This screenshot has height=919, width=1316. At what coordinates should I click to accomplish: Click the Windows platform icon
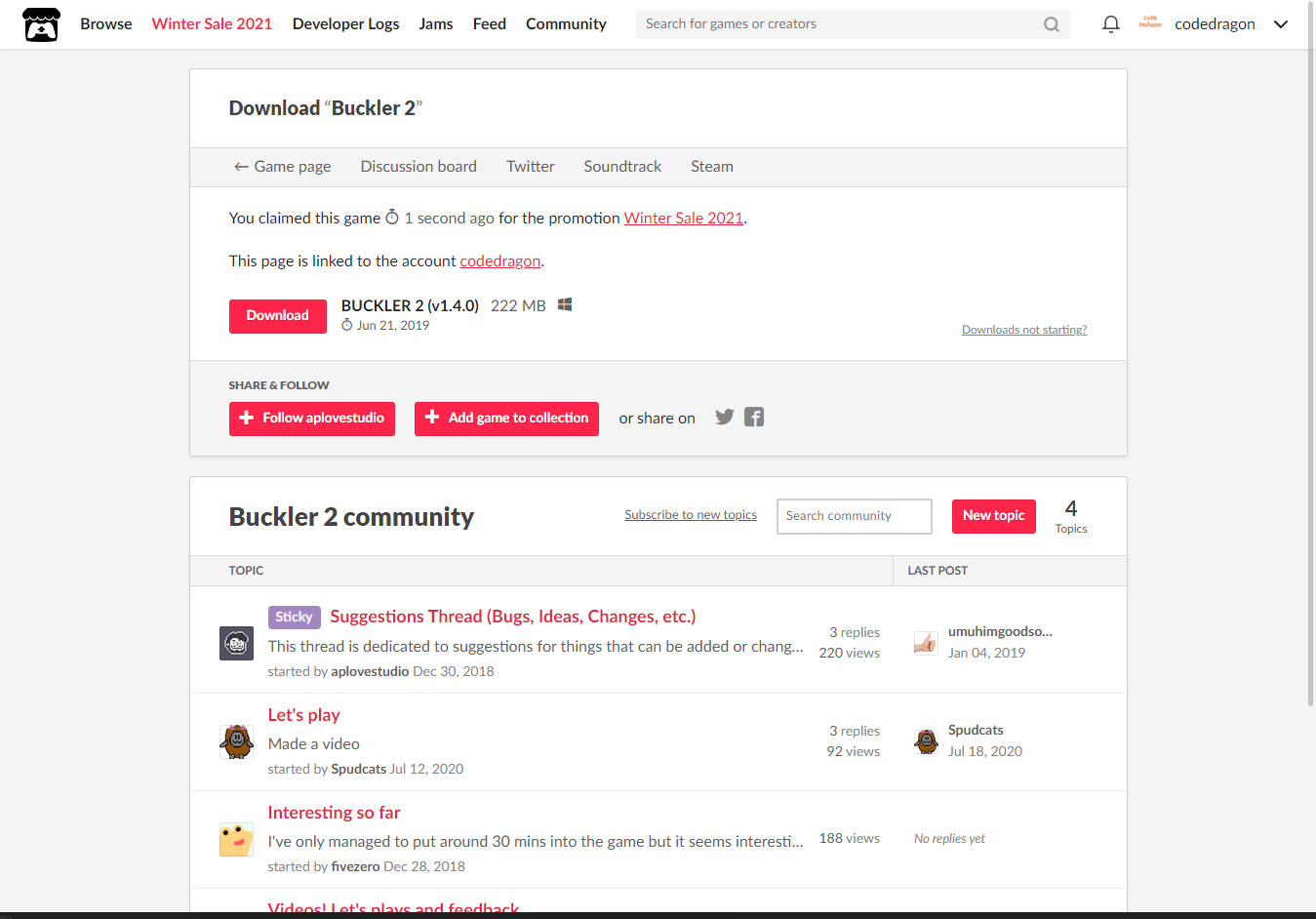click(565, 305)
